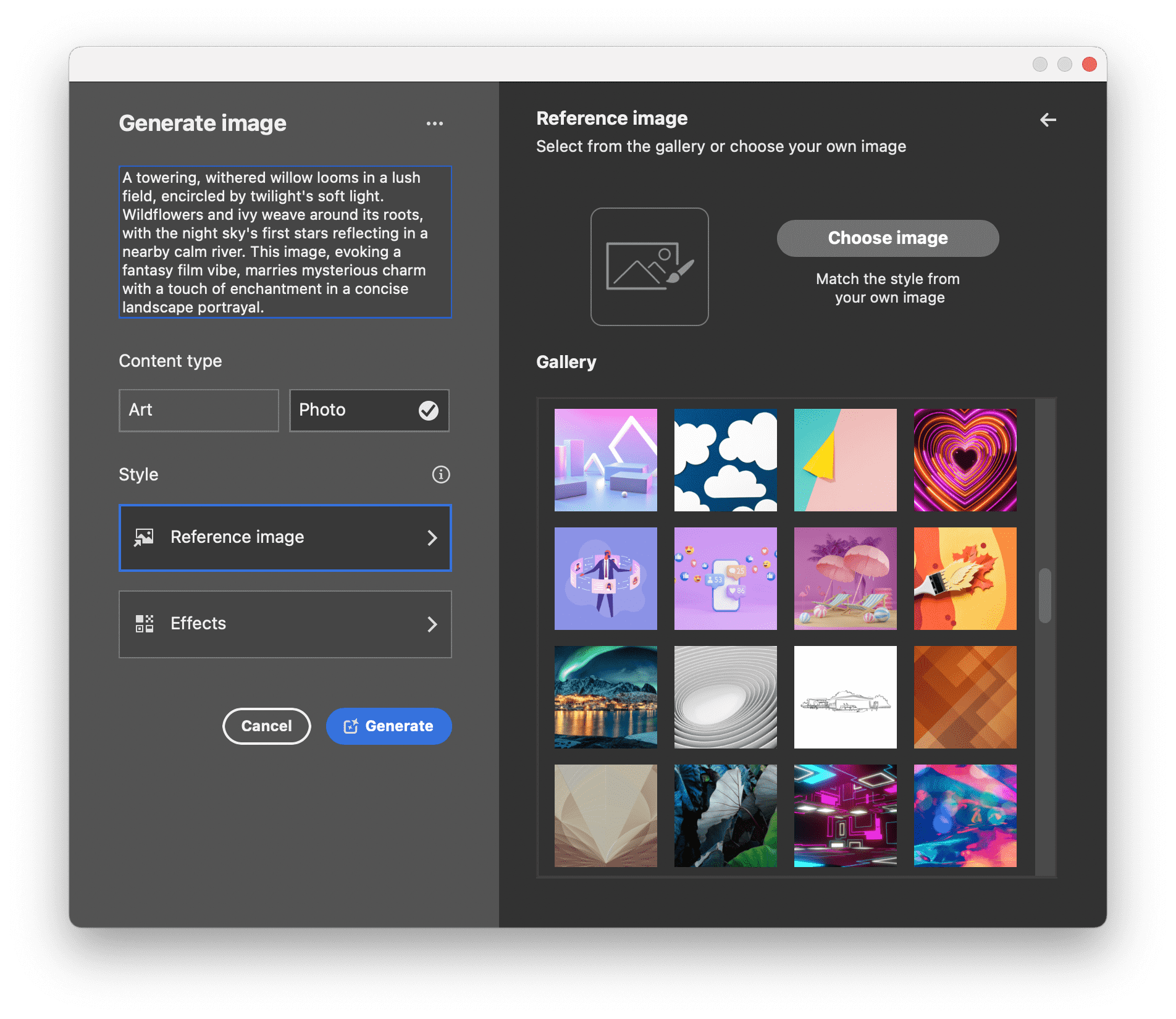Viewport: 1176px width, 1019px height.
Task: Toggle the Photo content type checkmark
Action: tap(429, 410)
